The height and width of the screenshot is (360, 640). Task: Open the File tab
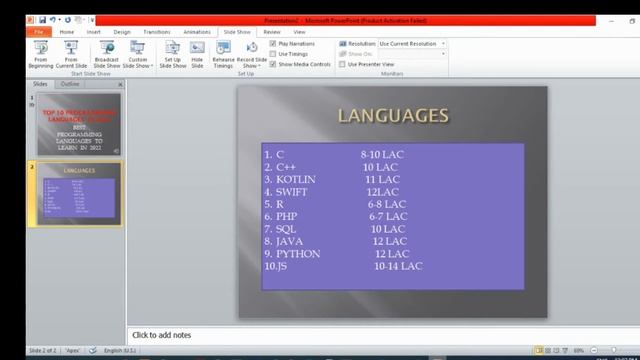tap(39, 32)
